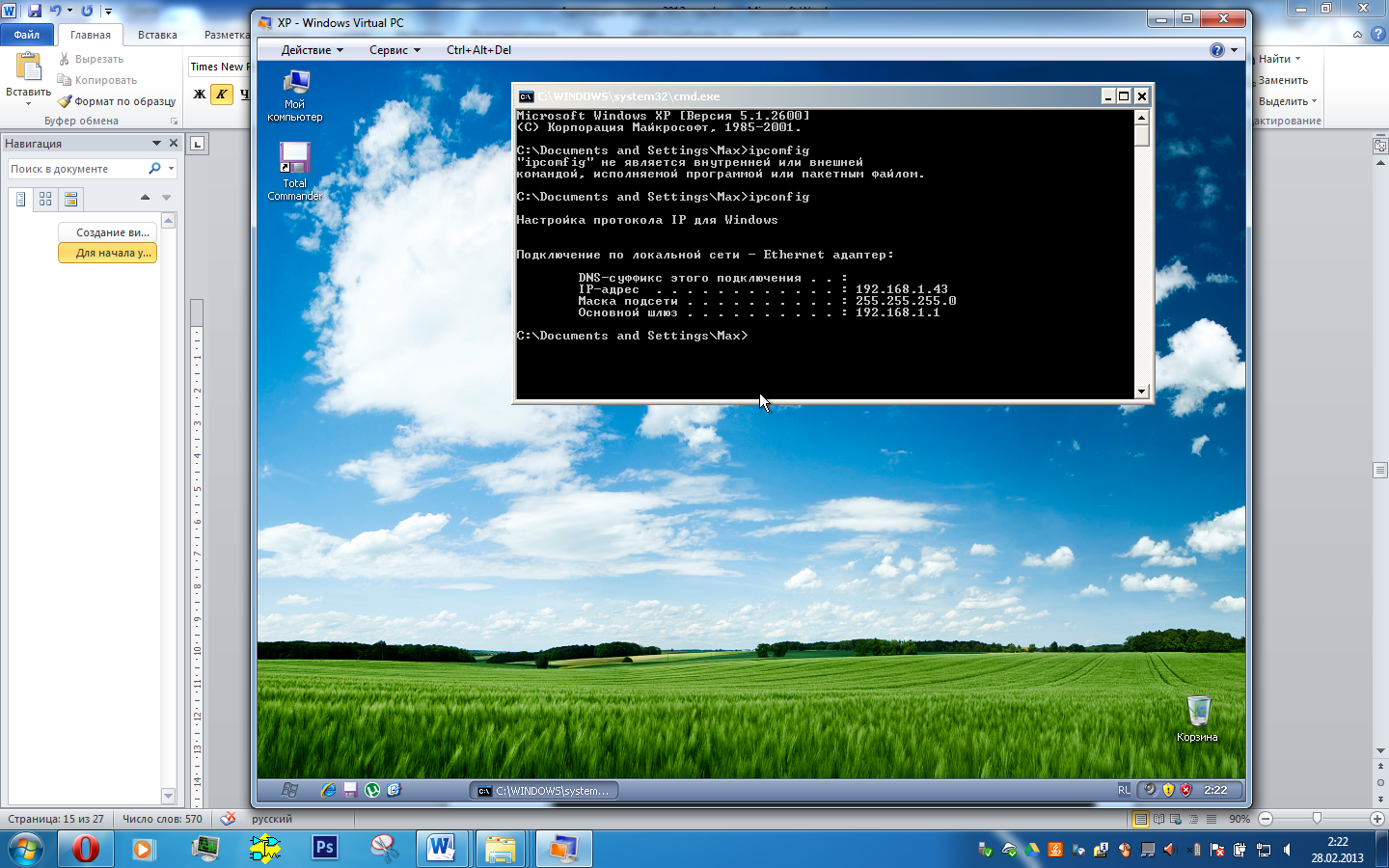1389x868 pixels.
Task: Click Число слов: 570 in Word status bar
Action: [162, 819]
